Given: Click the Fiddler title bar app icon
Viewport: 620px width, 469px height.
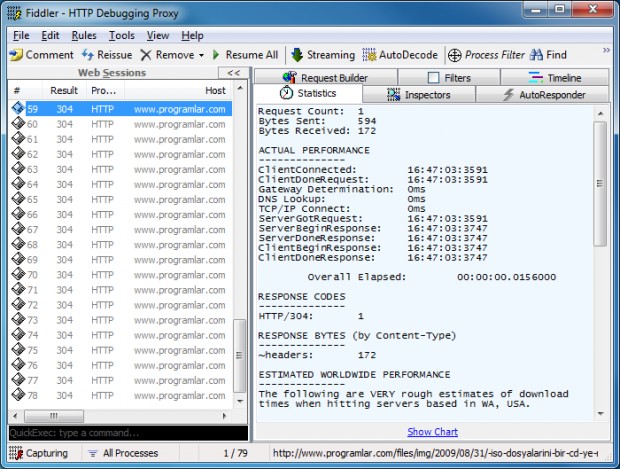Looking at the screenshot, I should click(x=14, y=13).
